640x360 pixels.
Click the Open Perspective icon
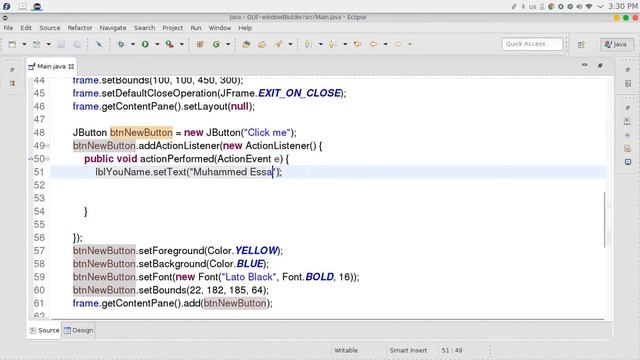[581, 44]
